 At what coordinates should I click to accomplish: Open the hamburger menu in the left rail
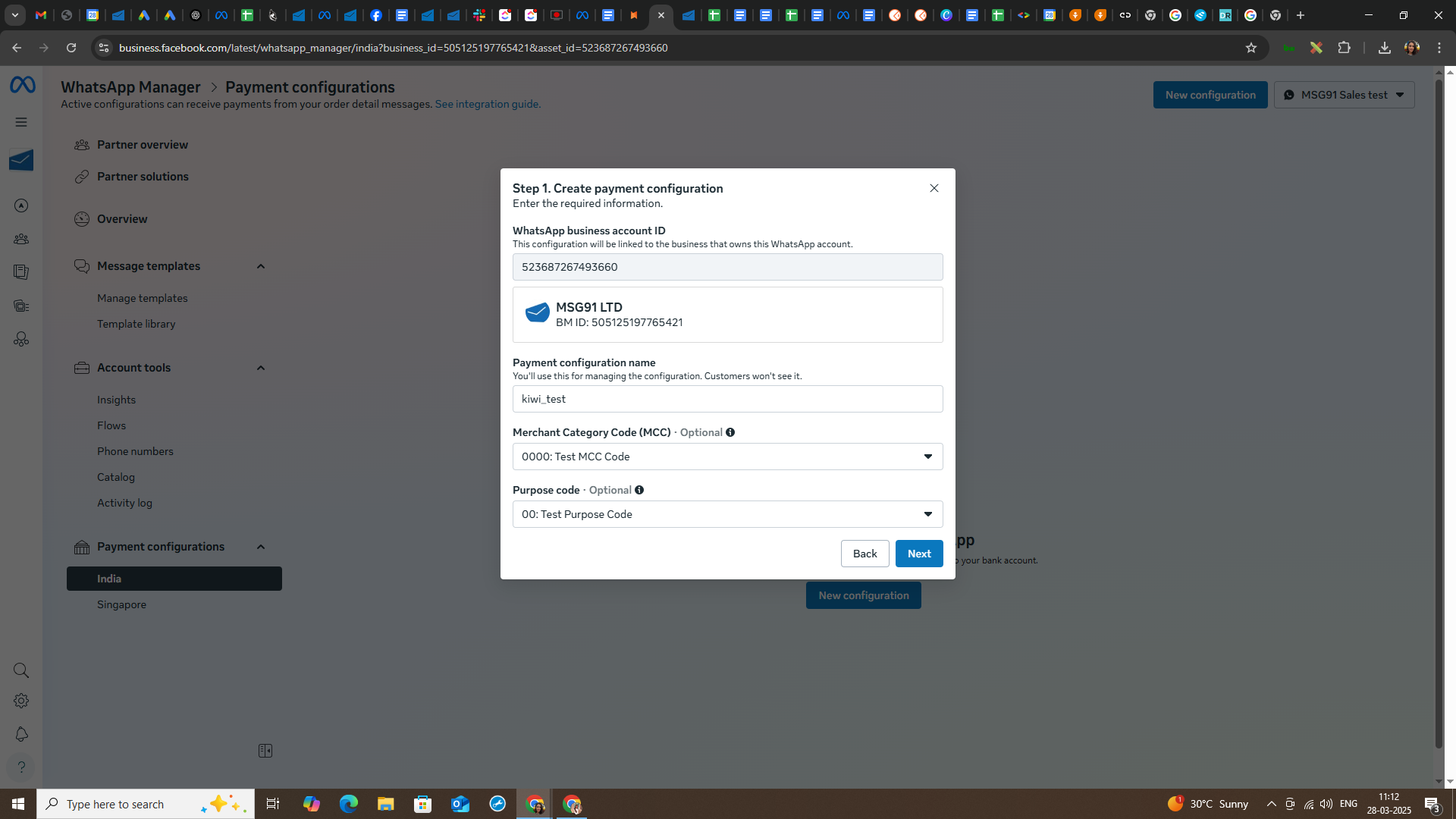pyautogui.click(x=21, y=122)
